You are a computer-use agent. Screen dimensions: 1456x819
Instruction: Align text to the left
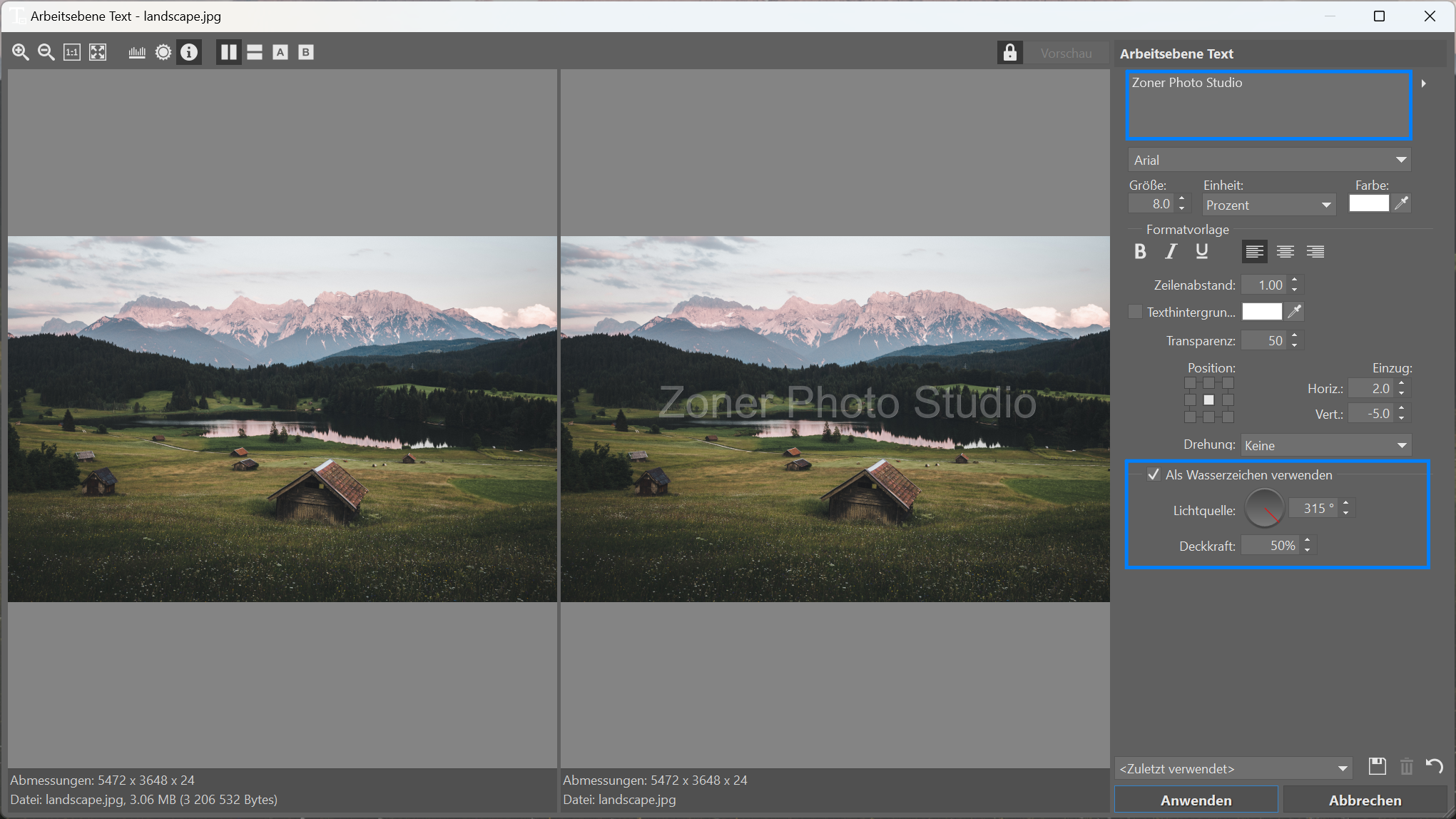pyautogui.click(x=1254, y=252)
